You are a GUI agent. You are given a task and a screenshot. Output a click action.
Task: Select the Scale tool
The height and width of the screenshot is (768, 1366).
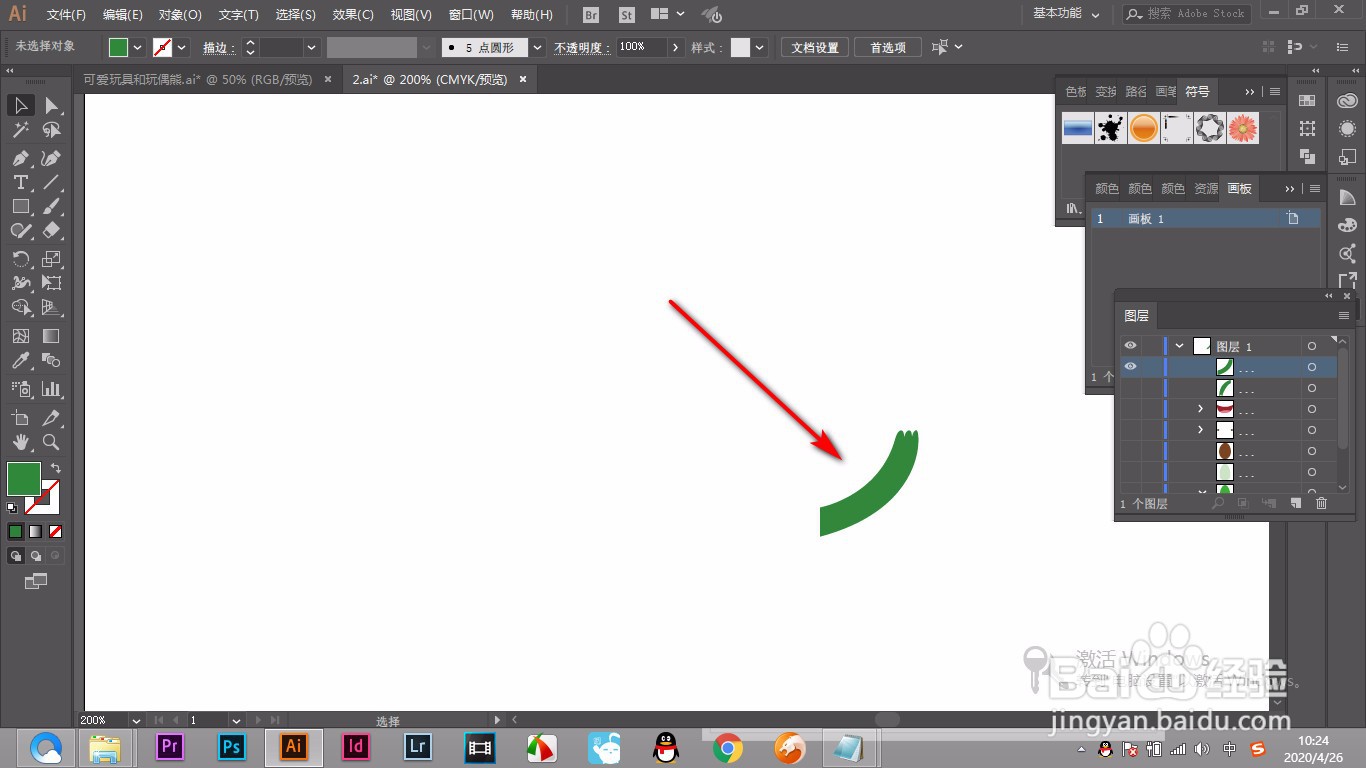[51, 259]
